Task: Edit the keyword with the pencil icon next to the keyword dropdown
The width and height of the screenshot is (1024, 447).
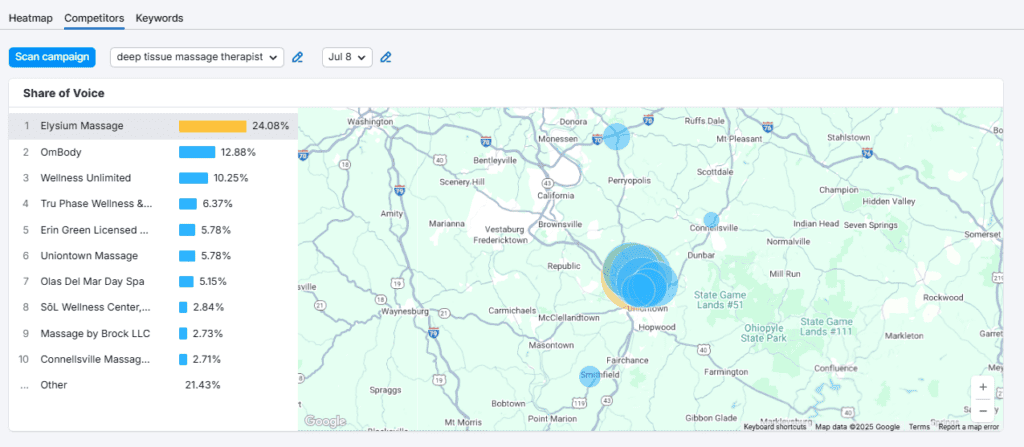Action: tap(297, 58)
